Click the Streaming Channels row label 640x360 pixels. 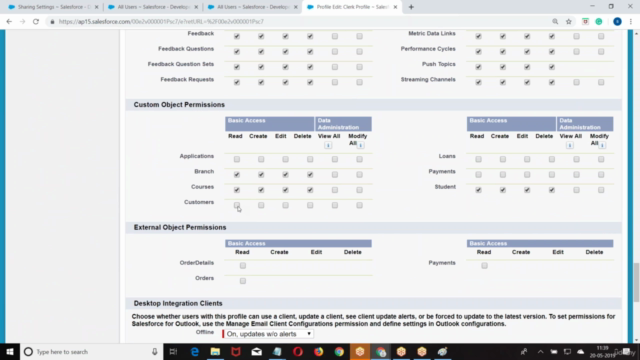[x=428, y=80]
